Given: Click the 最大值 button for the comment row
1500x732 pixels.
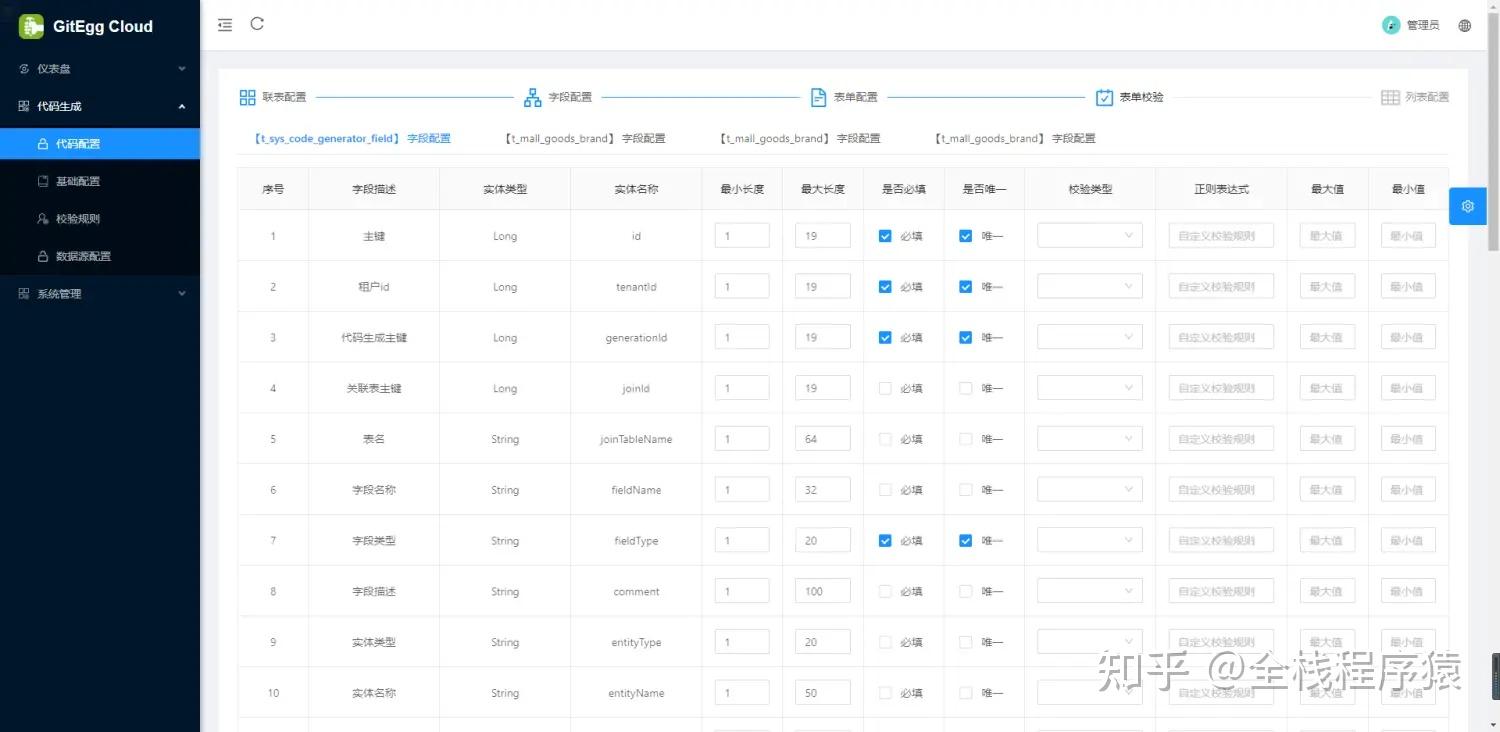Looking at the screenshot, I should (1327, 590).
